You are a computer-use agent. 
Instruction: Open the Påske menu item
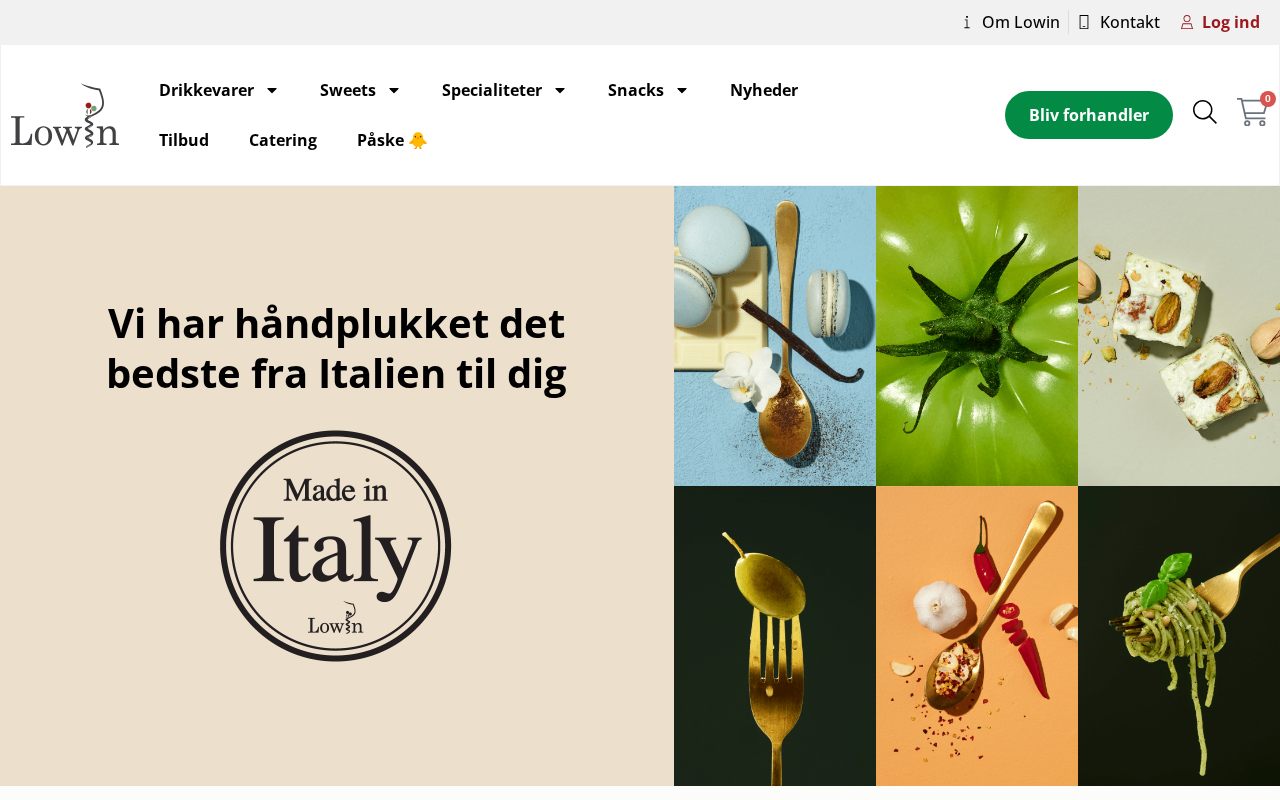pyautogui.click(x=392, y=140)
